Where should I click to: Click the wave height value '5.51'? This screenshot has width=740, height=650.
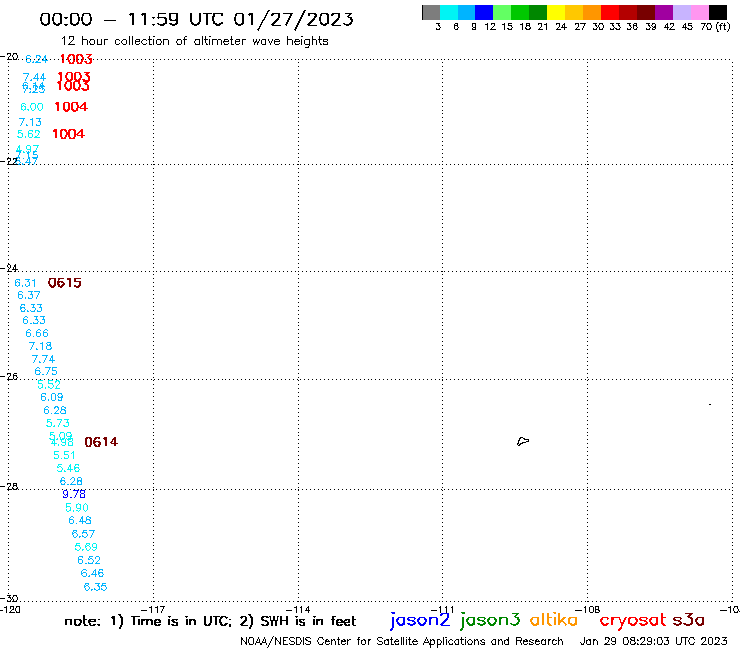64,456
